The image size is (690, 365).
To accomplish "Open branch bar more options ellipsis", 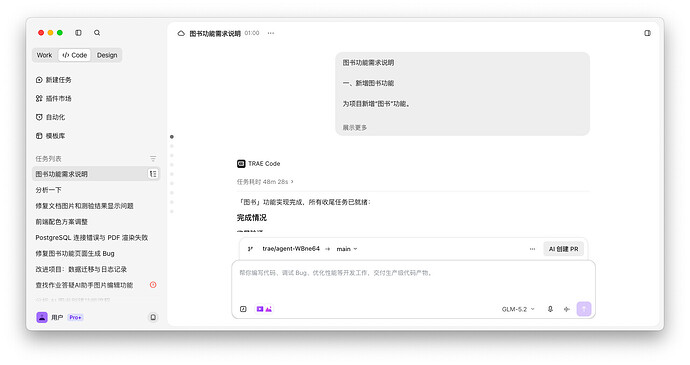I will (532, 249).
